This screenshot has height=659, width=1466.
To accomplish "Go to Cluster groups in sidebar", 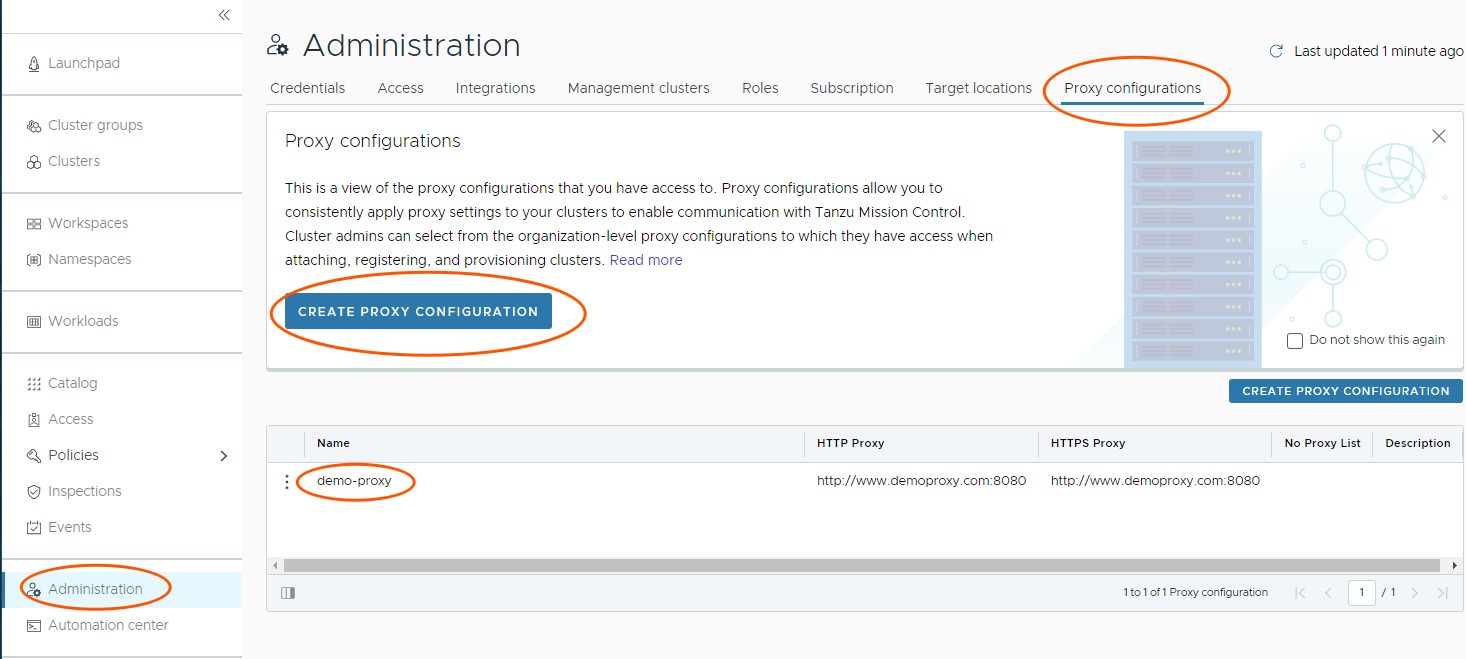I will click(x=95, y=125).
